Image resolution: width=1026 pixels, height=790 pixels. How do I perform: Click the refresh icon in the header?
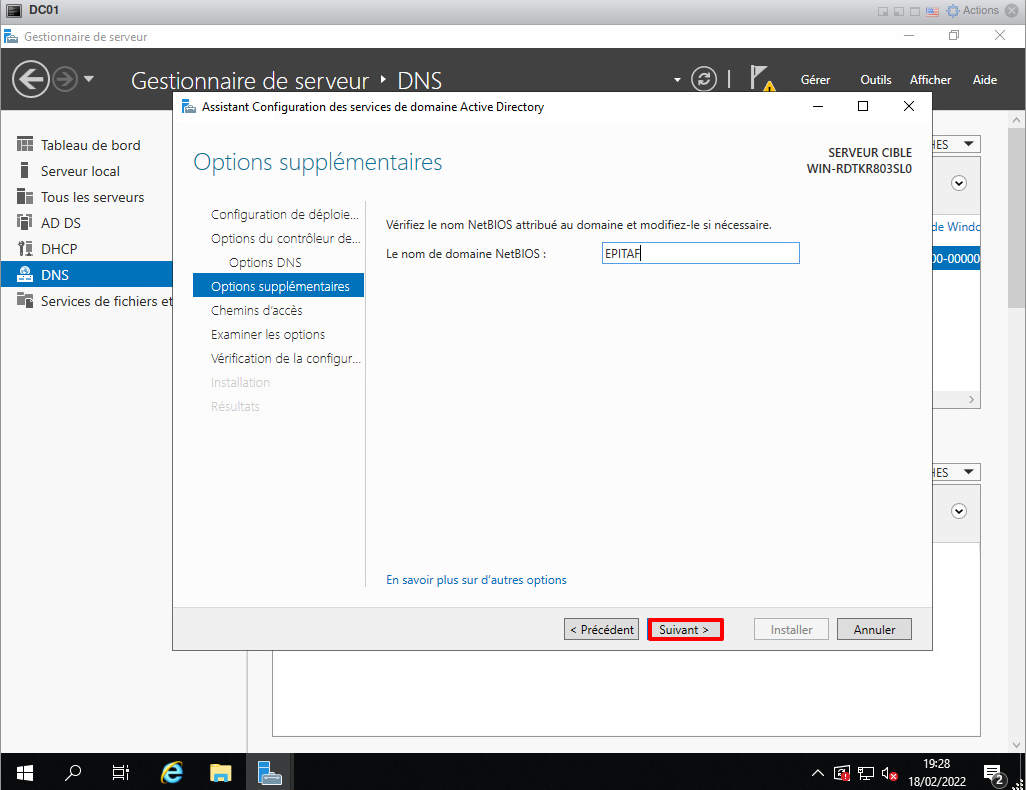pyautogui.click(x=704, y=80)
